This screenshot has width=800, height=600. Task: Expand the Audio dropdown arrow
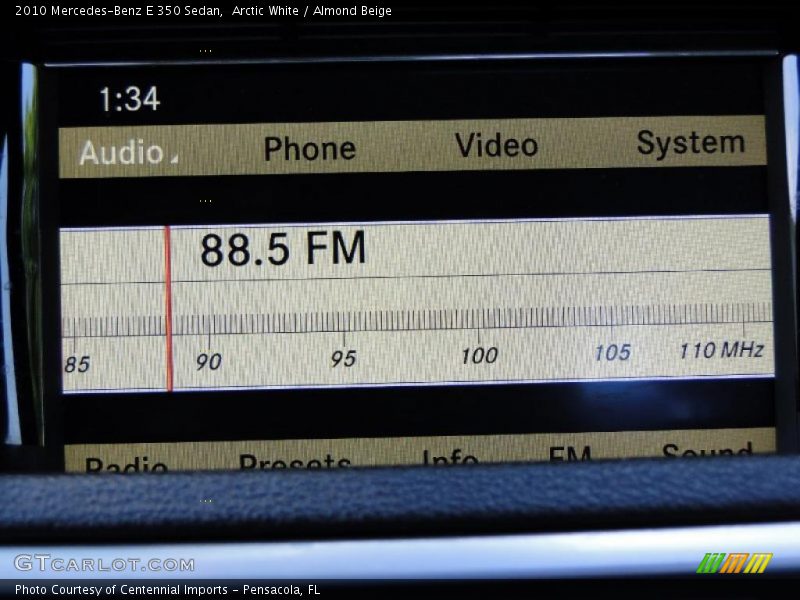click(x=174, y=159)
